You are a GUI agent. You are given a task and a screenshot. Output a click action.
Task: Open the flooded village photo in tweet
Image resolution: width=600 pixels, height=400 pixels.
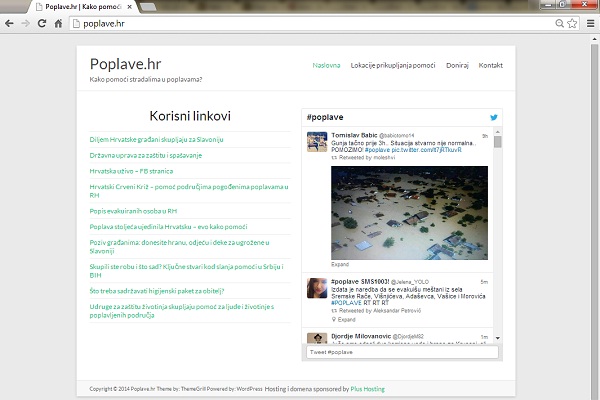[x=409, y=213]
